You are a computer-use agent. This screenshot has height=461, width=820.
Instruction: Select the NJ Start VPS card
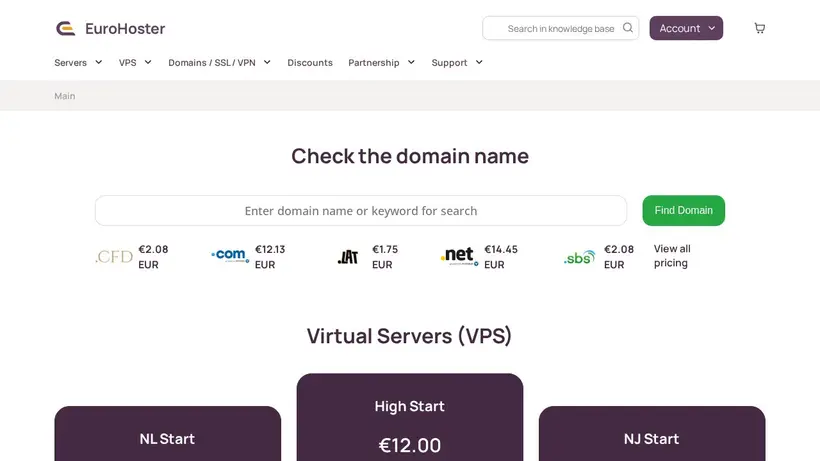click(x=652, y=434)
